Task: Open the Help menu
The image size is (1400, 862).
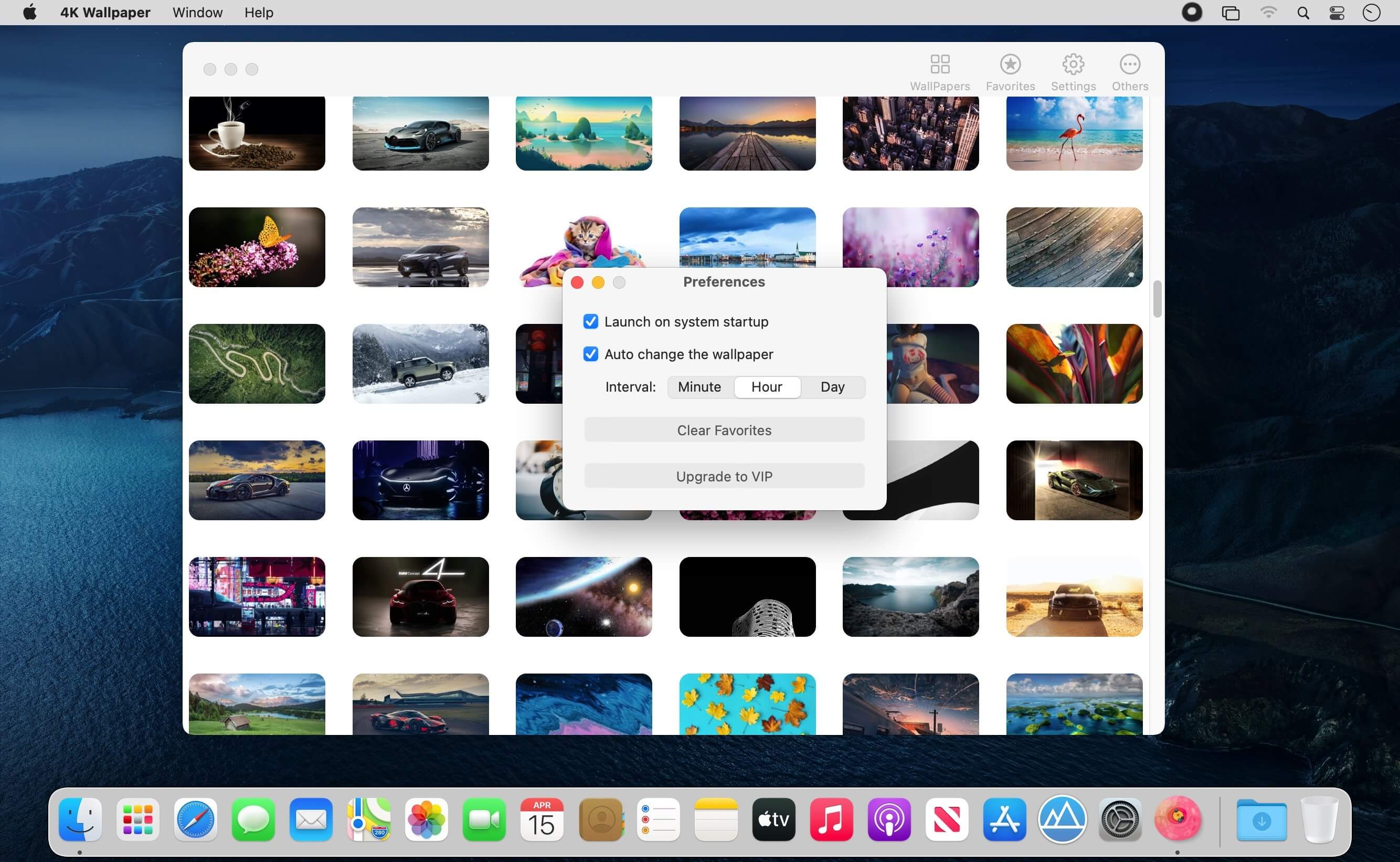Action: point(259,13)
